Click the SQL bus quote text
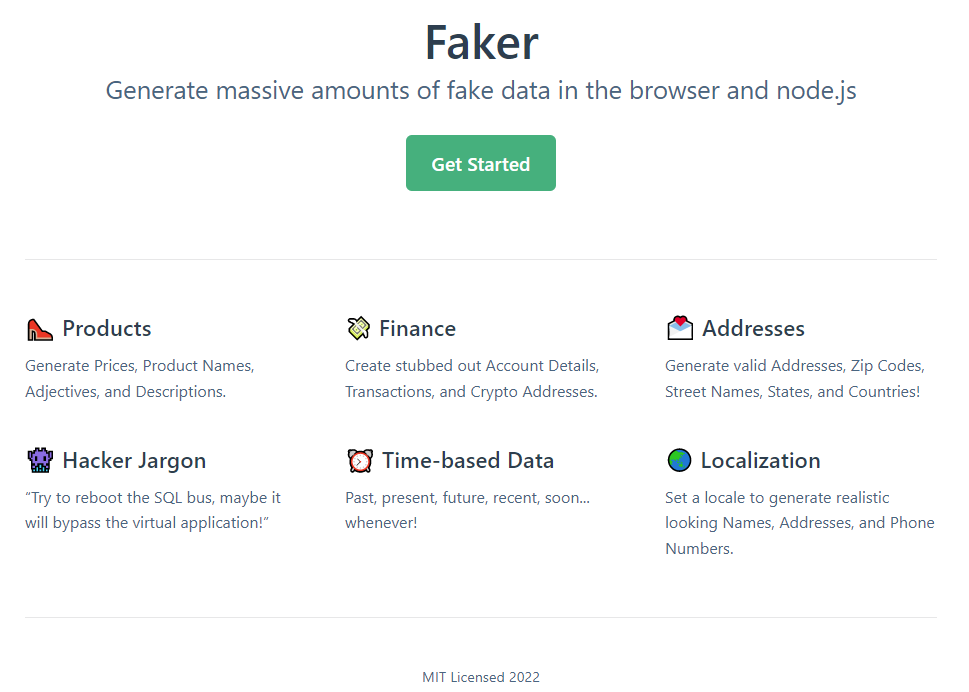969x692 pixels. (x=153, y=510)
